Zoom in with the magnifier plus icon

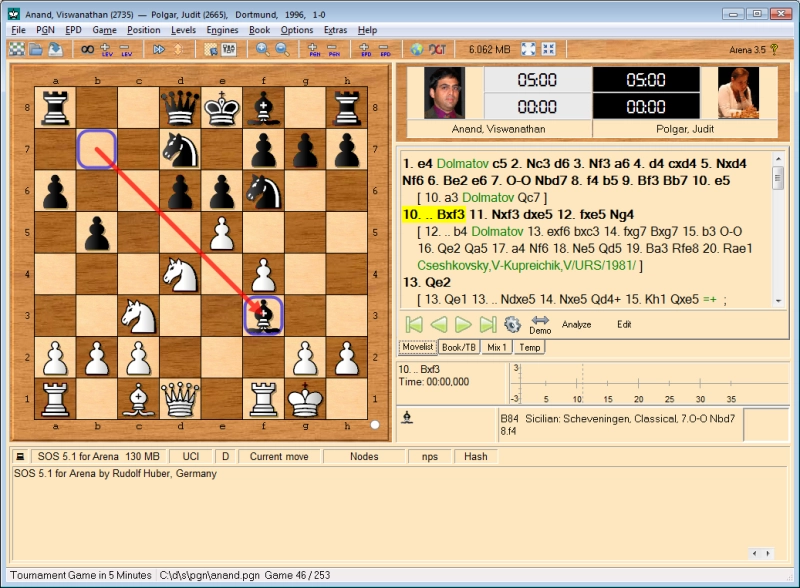pyautogui.click(x=263, y=50)
